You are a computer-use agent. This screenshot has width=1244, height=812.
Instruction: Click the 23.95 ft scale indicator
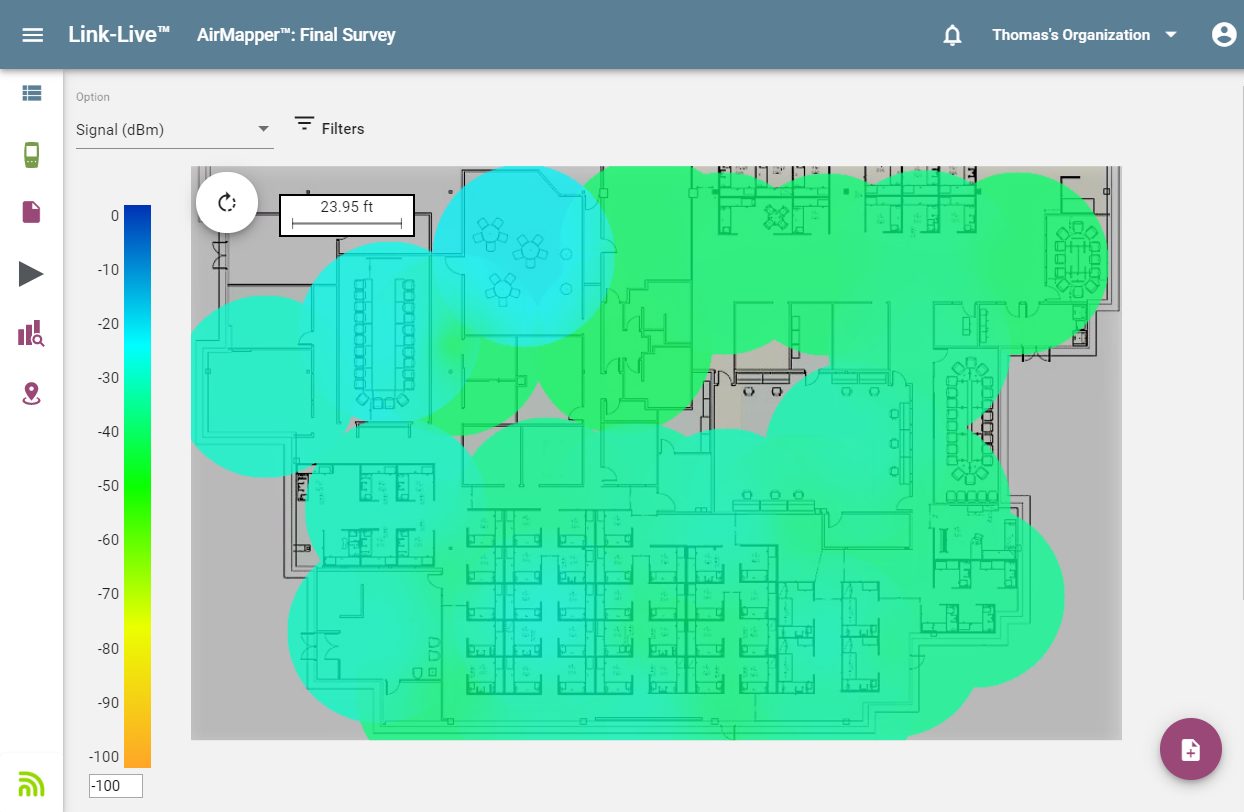pyautogui.click(x=346, y=215)
